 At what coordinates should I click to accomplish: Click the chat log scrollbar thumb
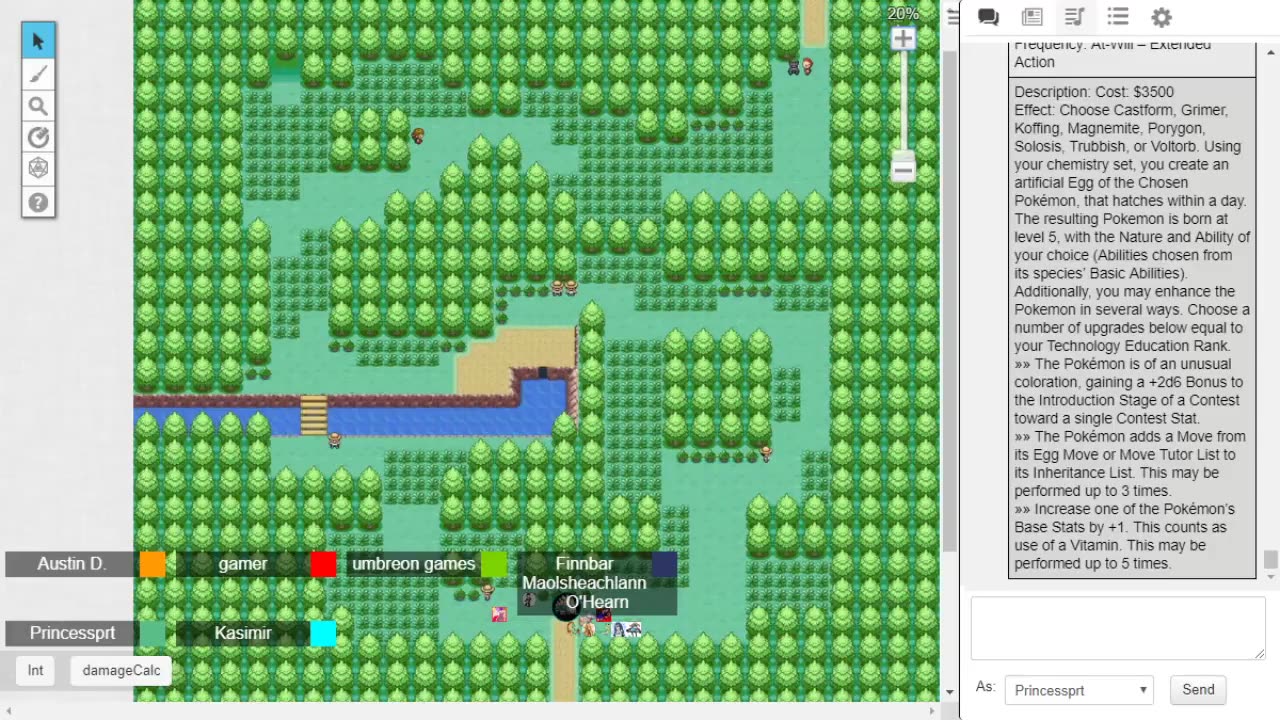pyautogui.click(x=1270, y=558)
